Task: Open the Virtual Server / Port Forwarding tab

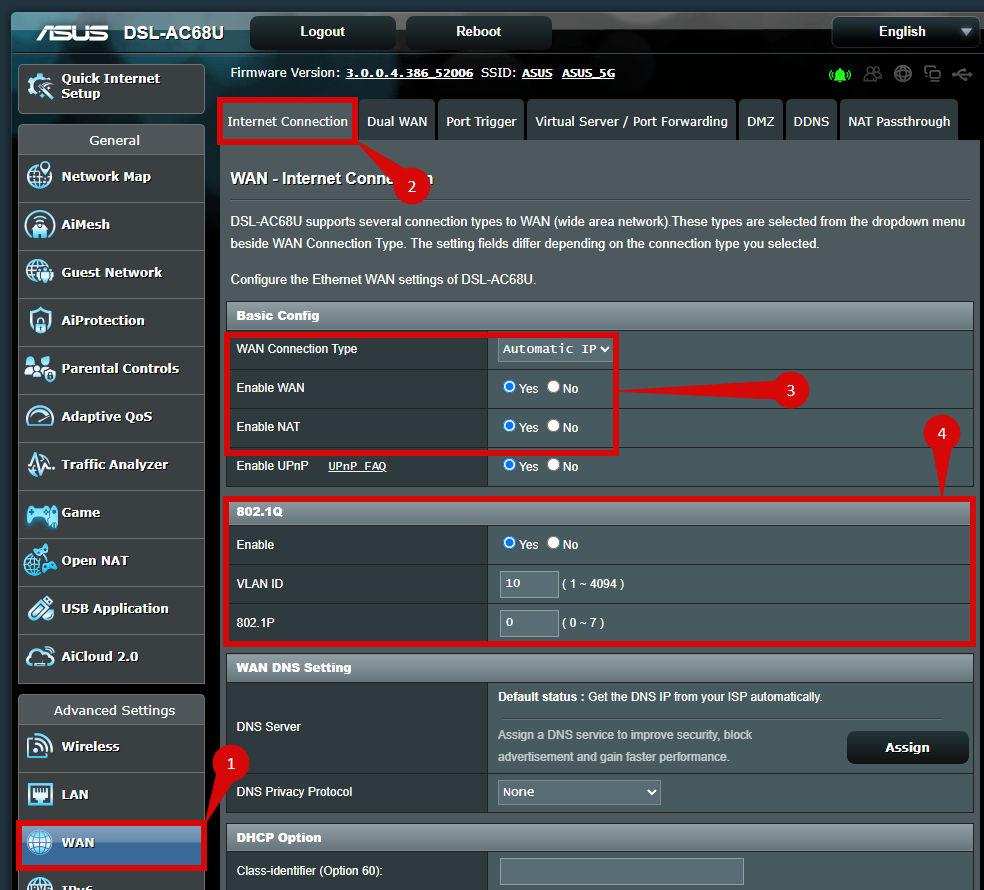Action: [x=631, y=122]
